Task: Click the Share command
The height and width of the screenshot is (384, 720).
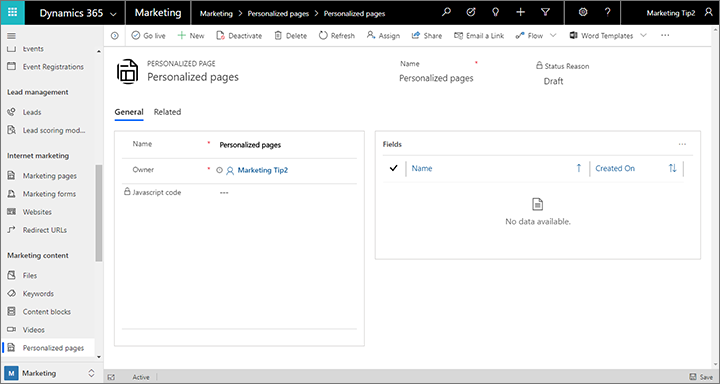Action: [x=427, y=35]
